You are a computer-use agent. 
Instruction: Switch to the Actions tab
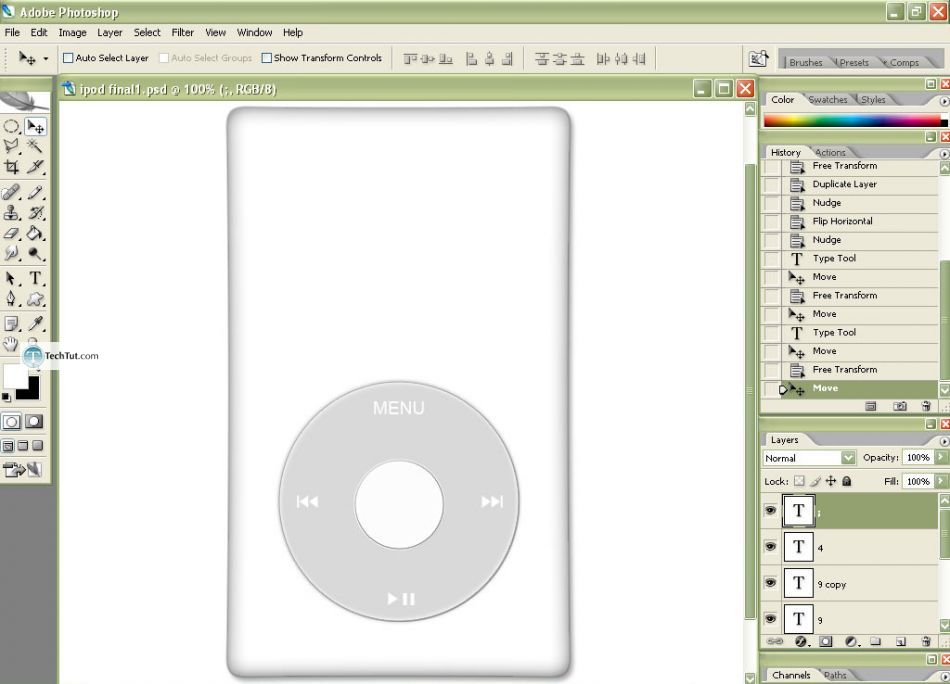(x=830, y=153)
